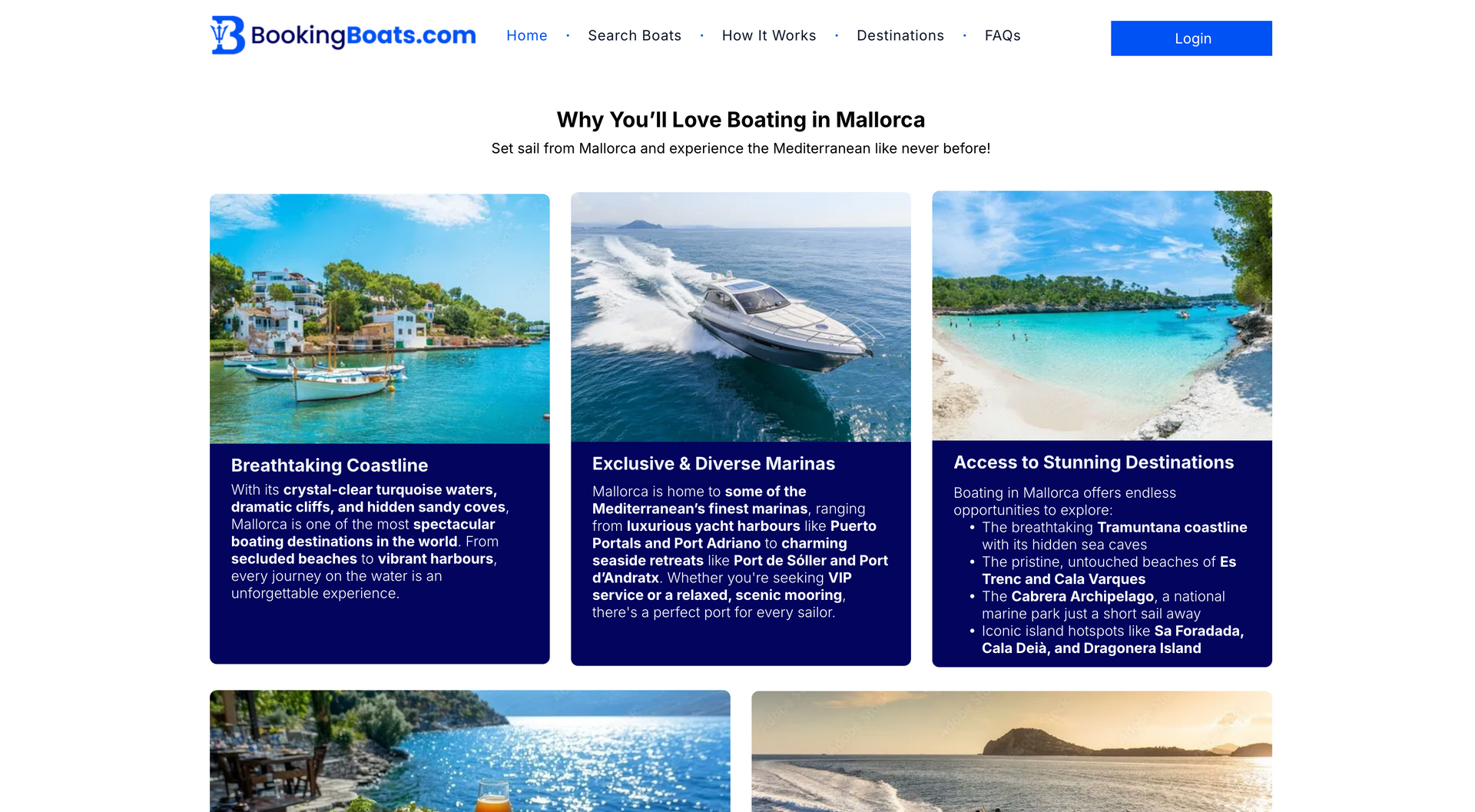The width and height of the screenshot is (1475, 812).
Task: Go to Search Boats page
Action: pyautogui.click(x=635, y=35)
